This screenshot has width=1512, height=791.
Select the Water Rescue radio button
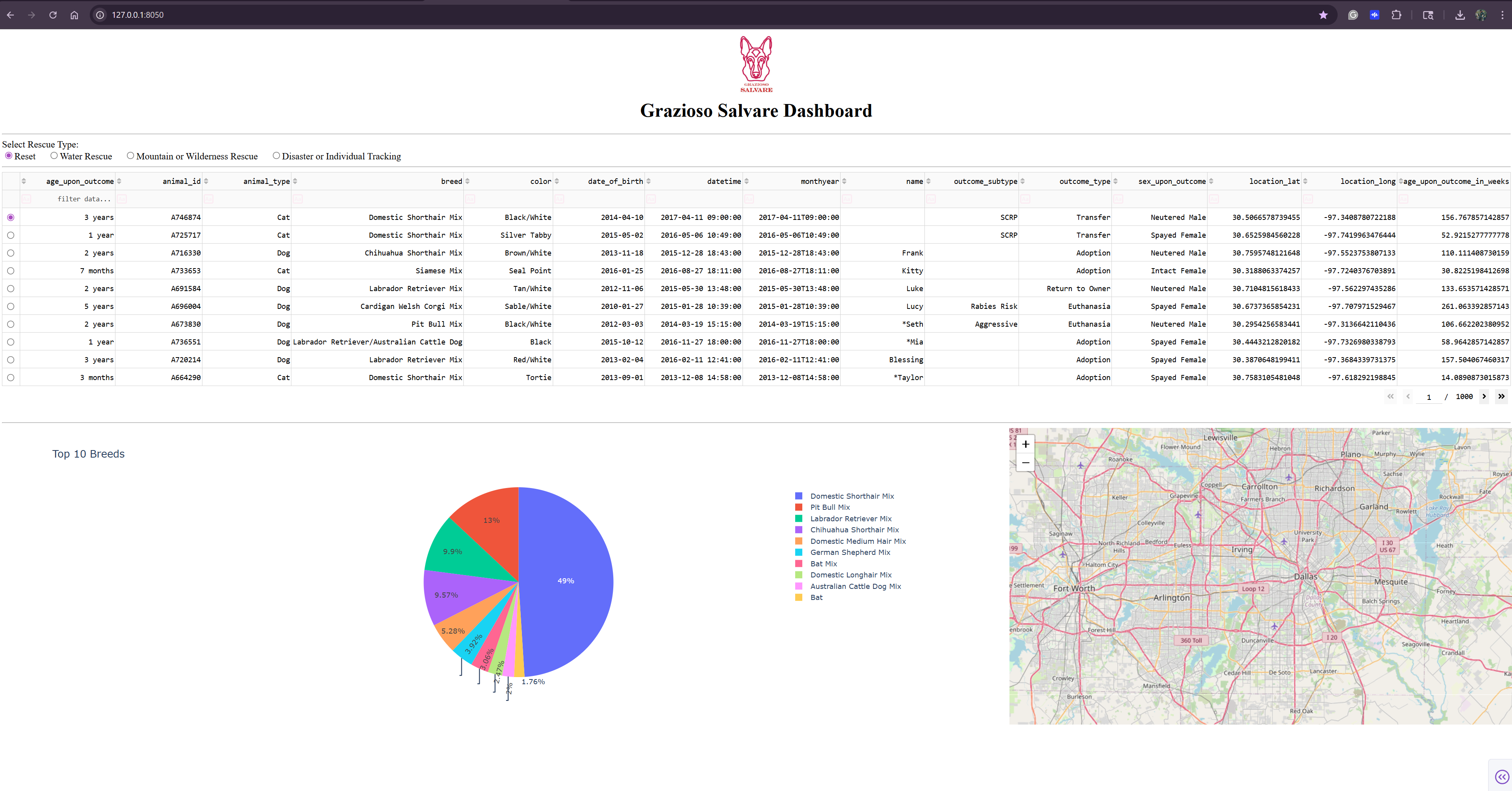pyautogui.click(x=55, y=155)
